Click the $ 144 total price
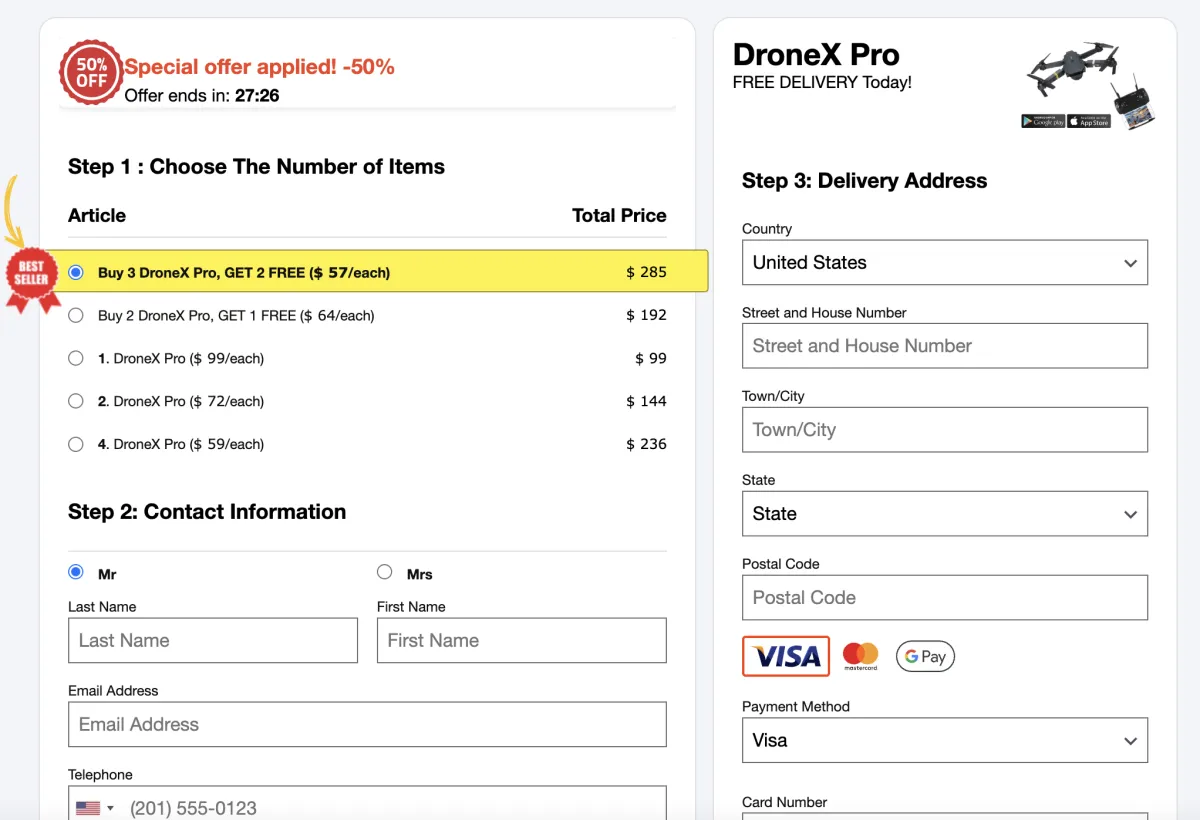The height and width of the screenshot is (820, 1200). [646, 401]
